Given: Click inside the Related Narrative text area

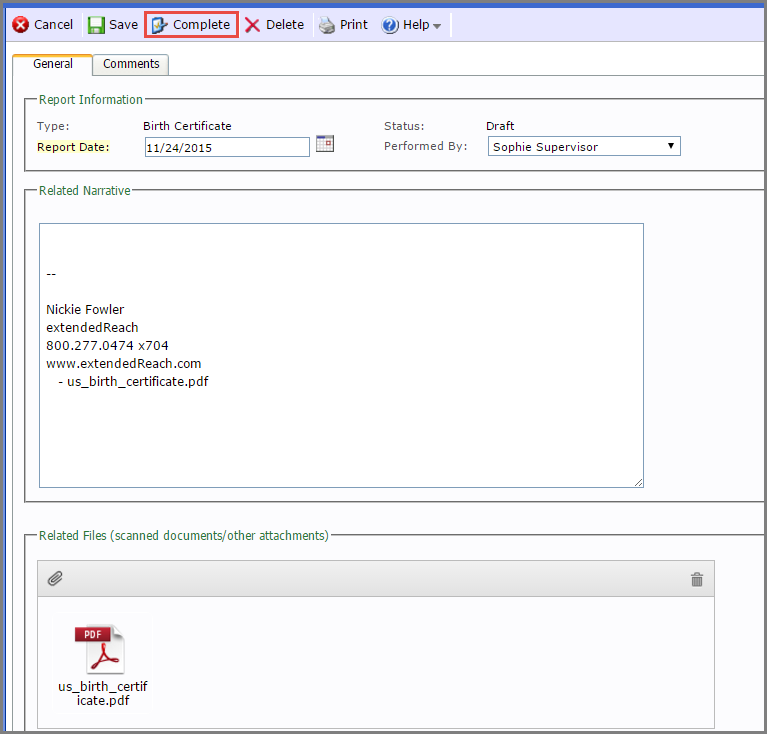Looking at the screenshot, I should tap(341, 355).
